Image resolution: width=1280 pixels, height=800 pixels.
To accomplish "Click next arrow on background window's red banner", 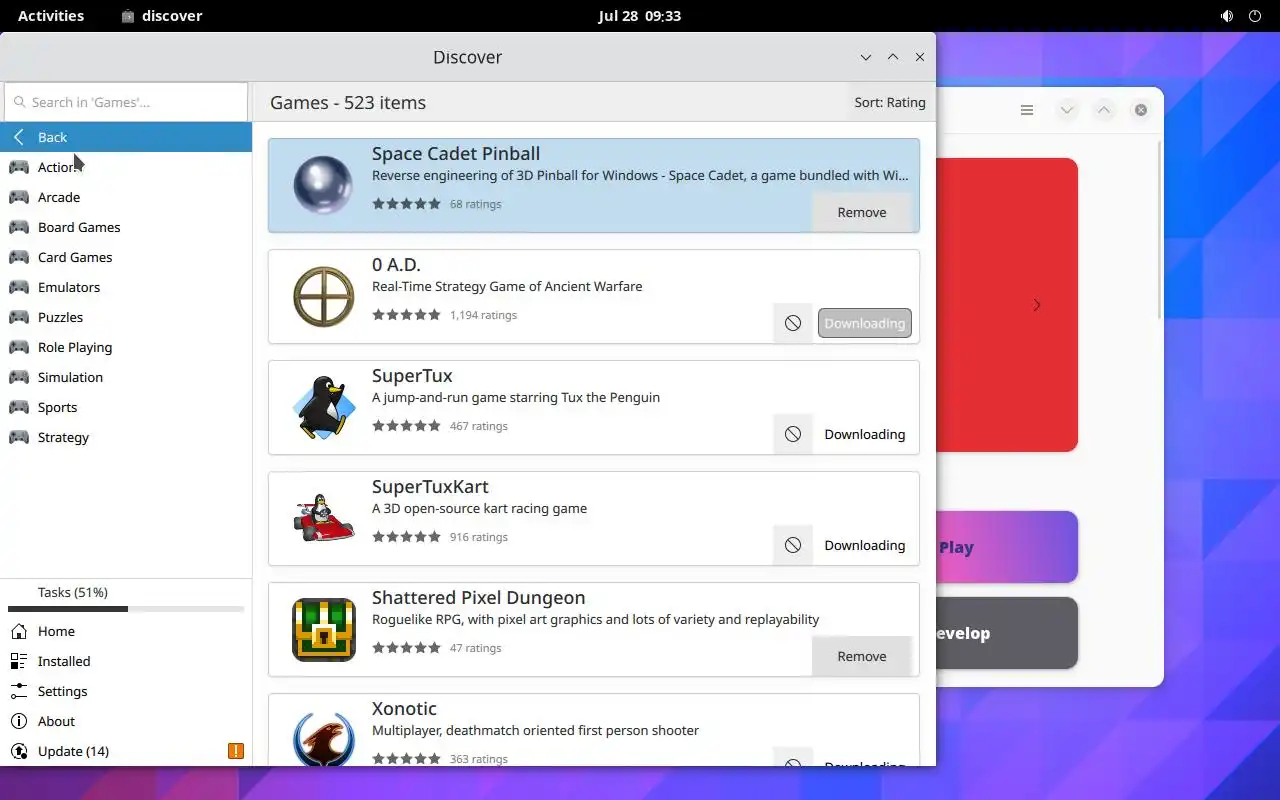I will [x=1037, y=305].
